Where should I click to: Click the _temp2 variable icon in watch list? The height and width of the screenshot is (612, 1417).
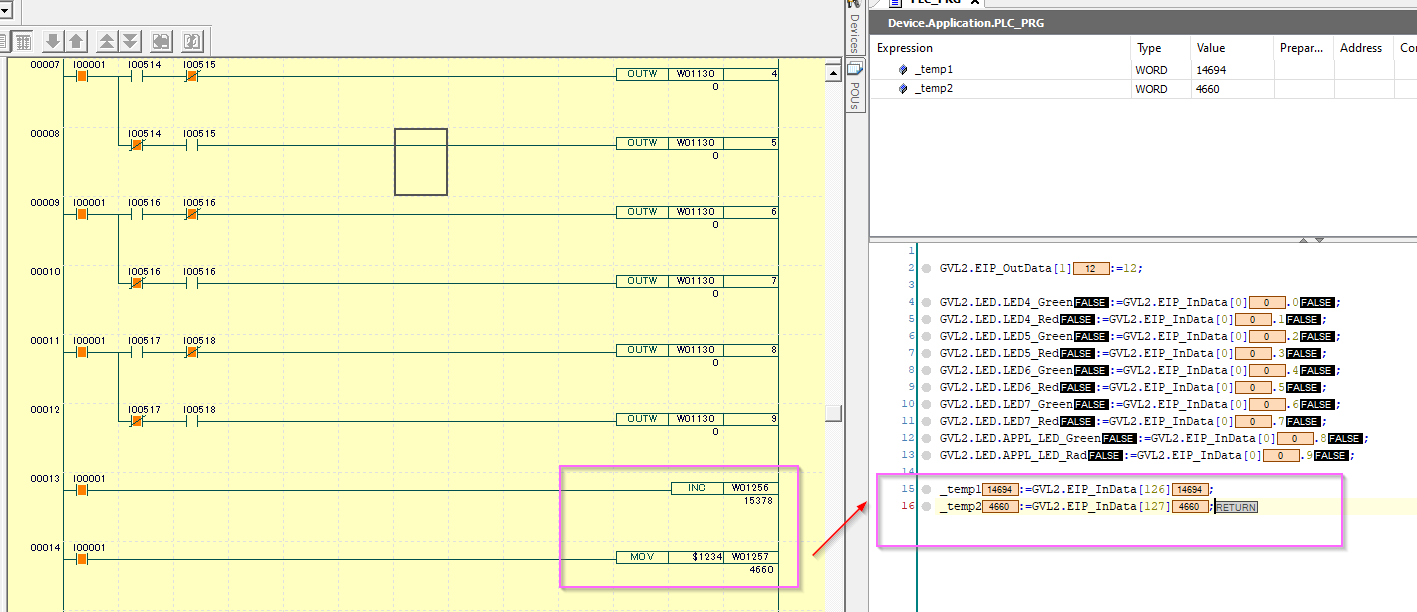(903, 89)
